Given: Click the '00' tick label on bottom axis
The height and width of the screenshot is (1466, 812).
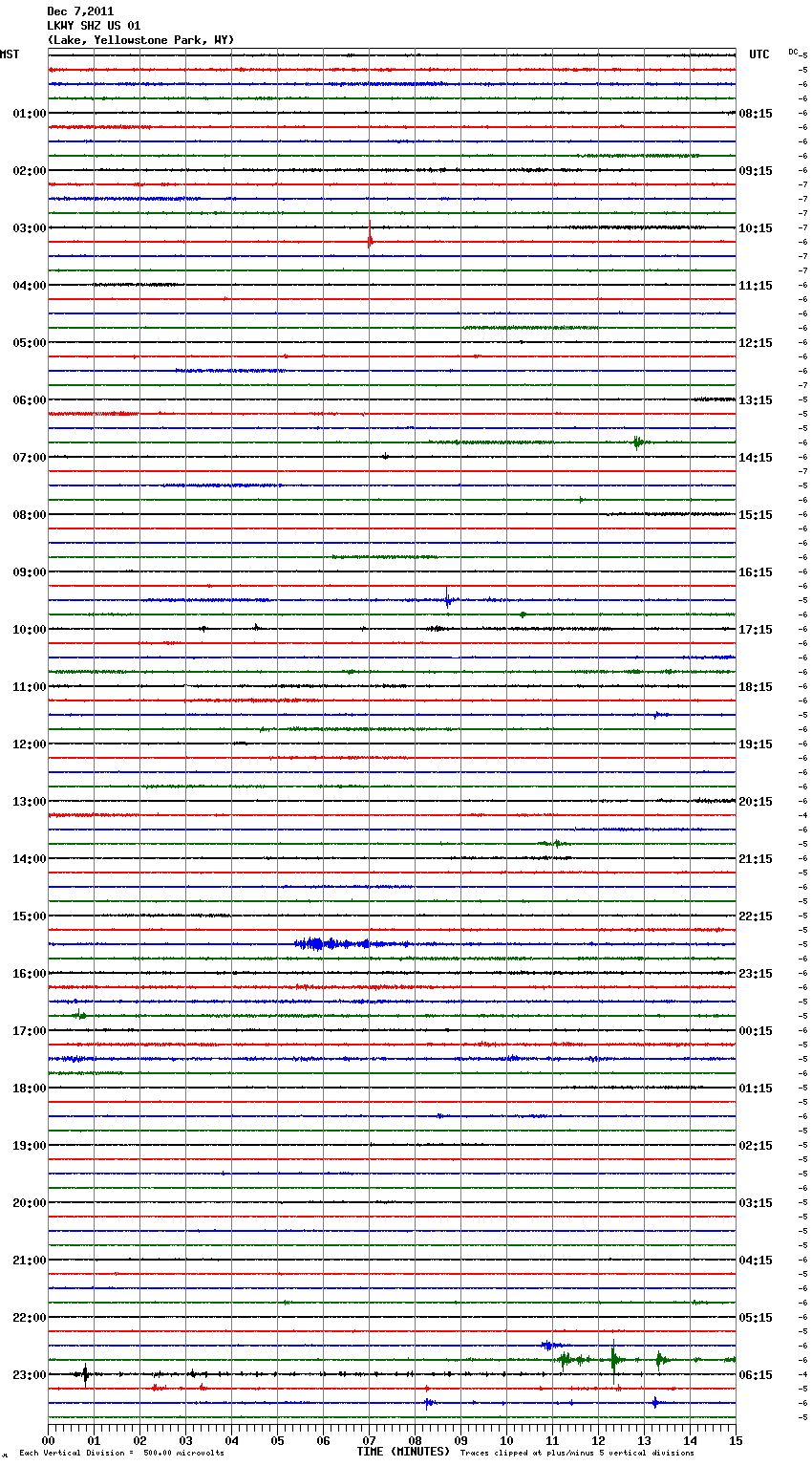Looking at the screenshot, I should [x=48, y=1441].
